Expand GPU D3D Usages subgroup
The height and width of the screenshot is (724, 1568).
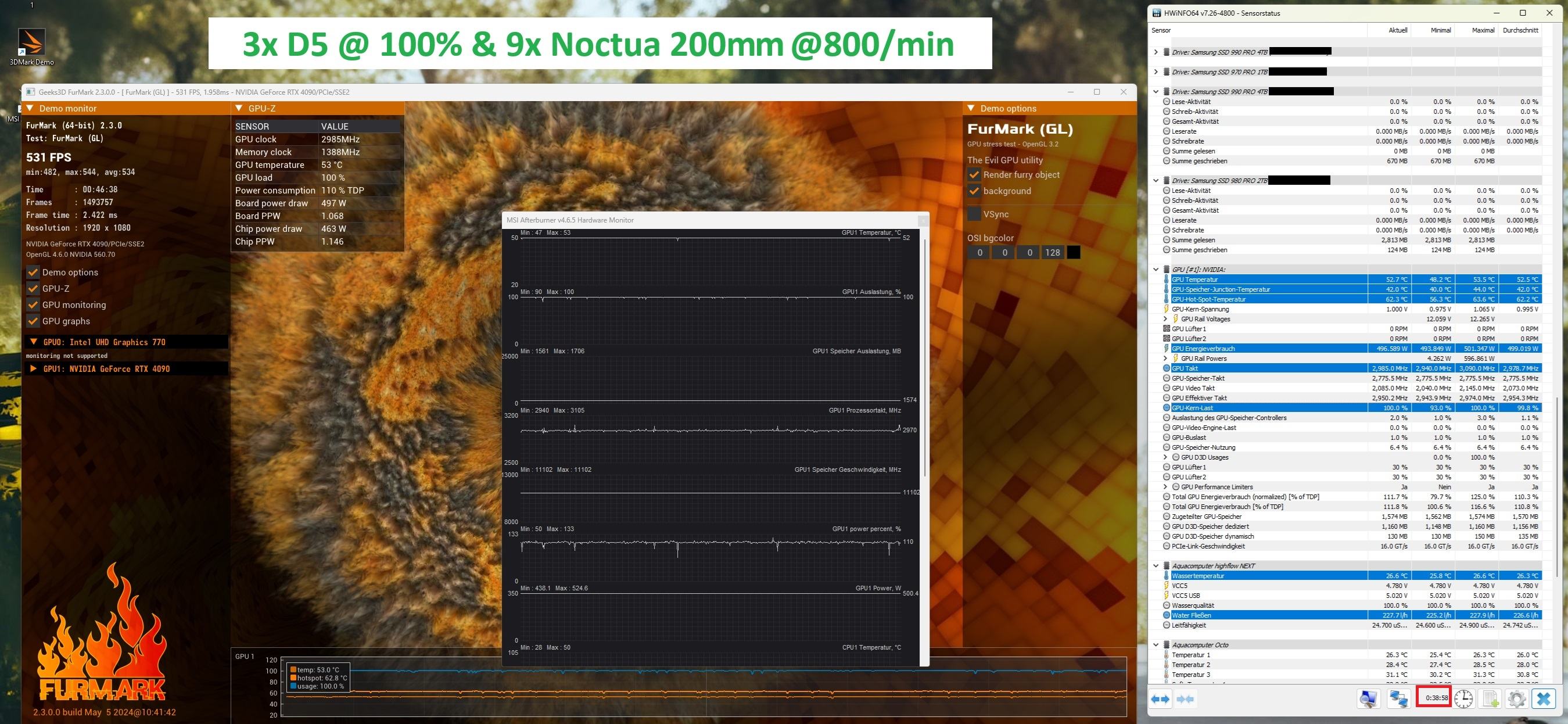pyautogui.click(x=1165, y=457)
